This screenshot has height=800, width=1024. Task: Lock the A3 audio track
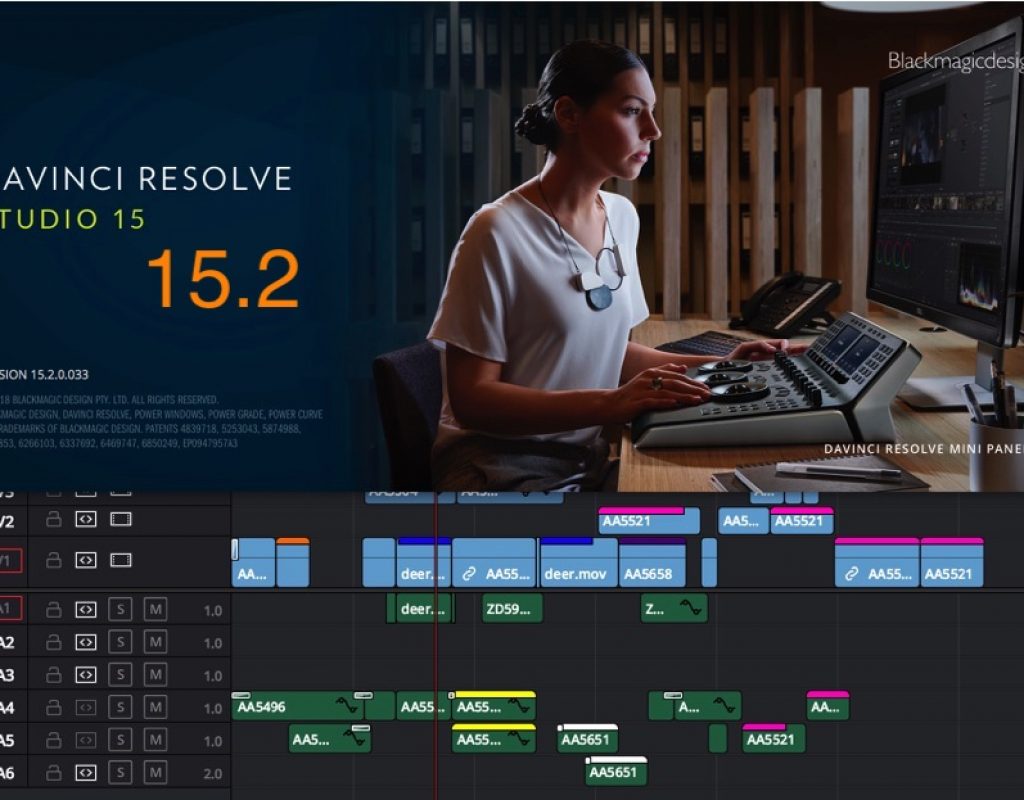coord(54,675)
